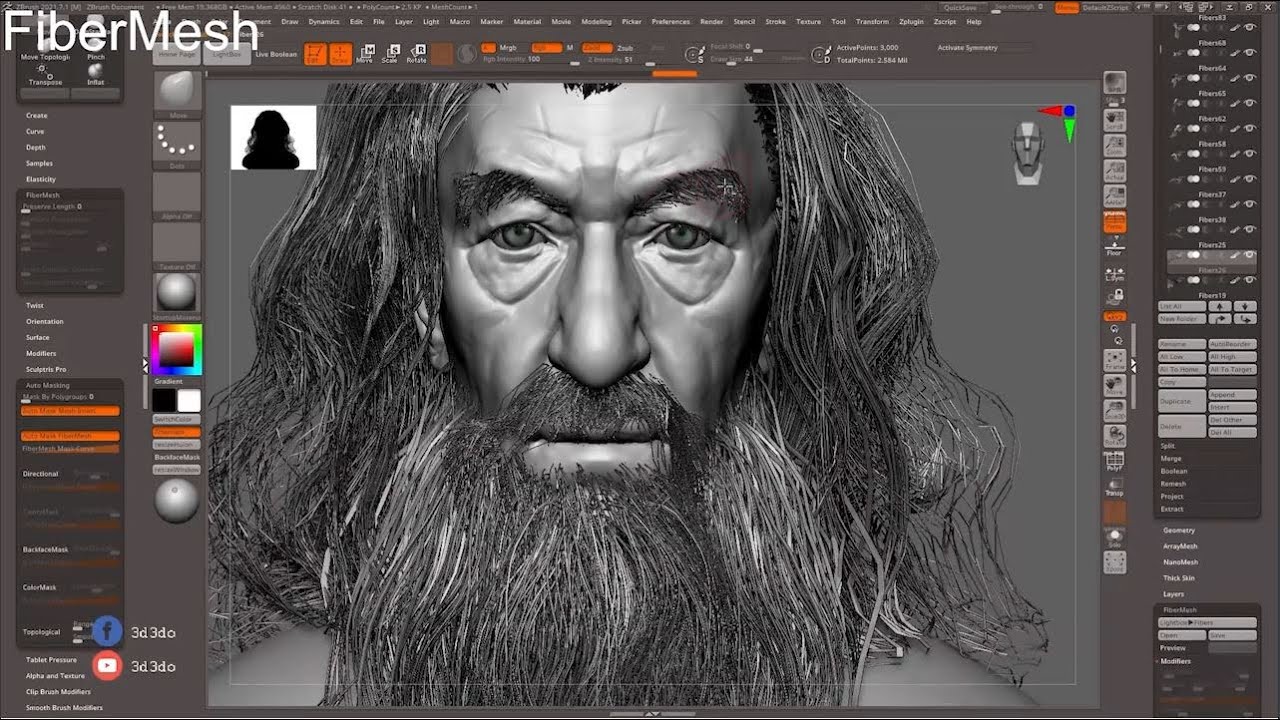Open the Preferences menu
The image size is (1280, 720).
(x=670, y=21)
